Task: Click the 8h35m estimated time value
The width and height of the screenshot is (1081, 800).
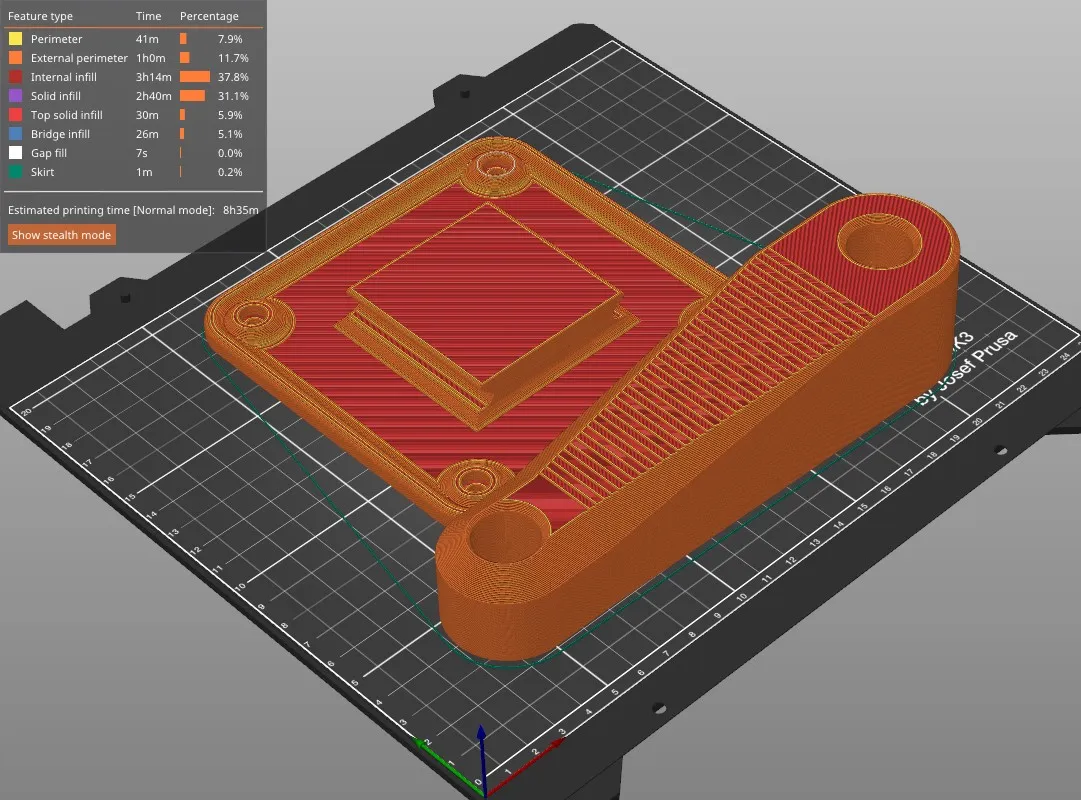Action: click(x=241, y=210)
